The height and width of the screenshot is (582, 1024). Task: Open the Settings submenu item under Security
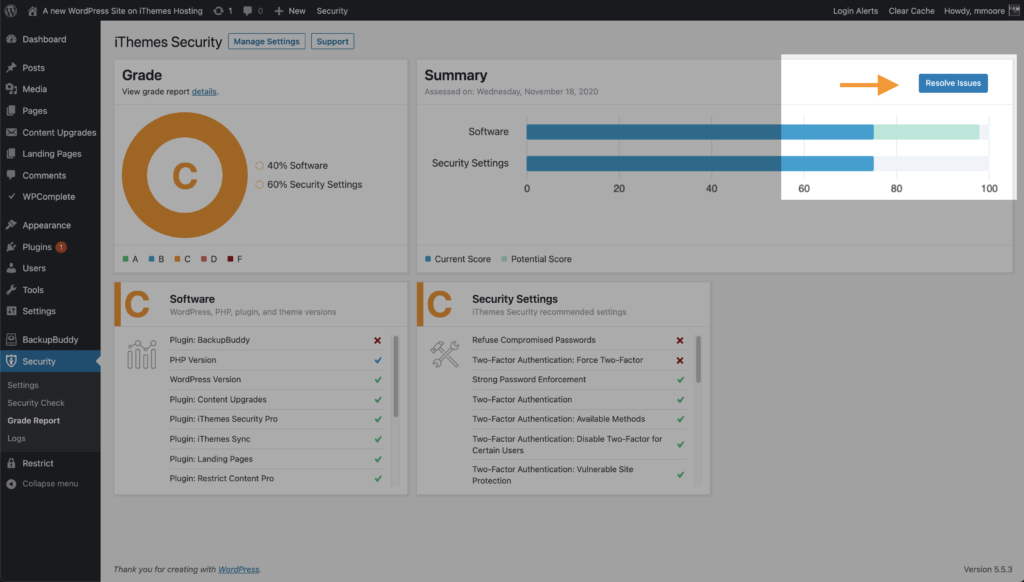point(23,385)
